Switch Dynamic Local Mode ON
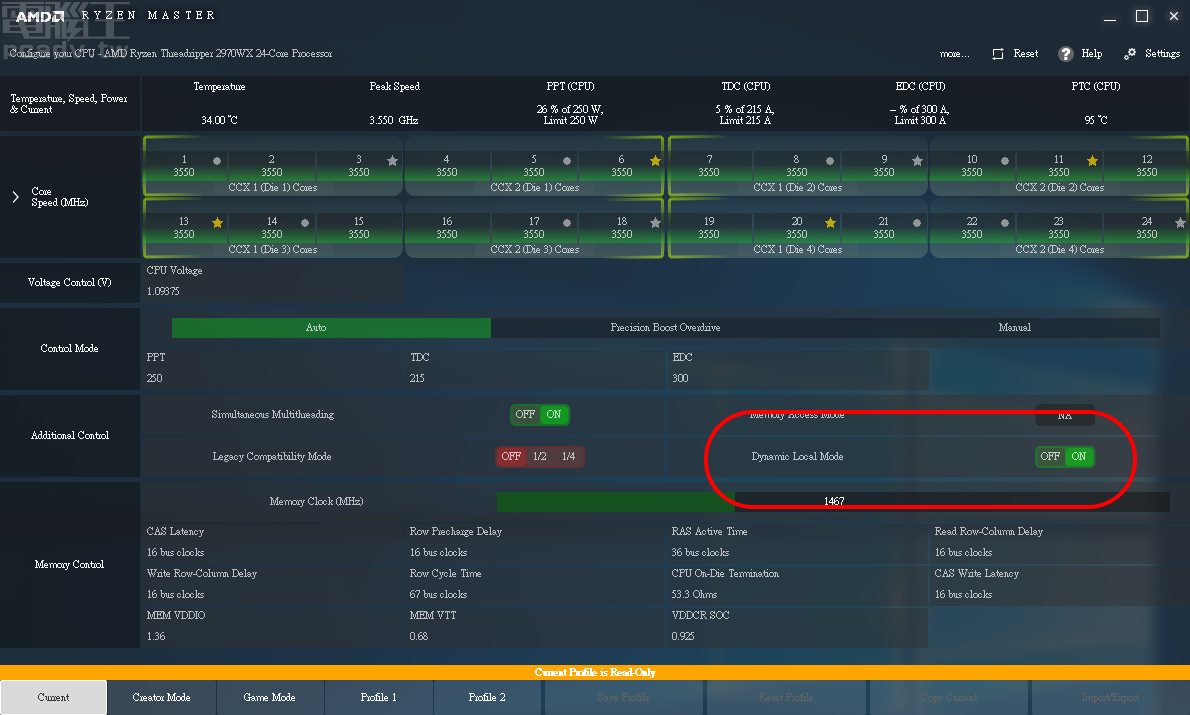Viewport: 1190px width, 715px height. 1078,456
